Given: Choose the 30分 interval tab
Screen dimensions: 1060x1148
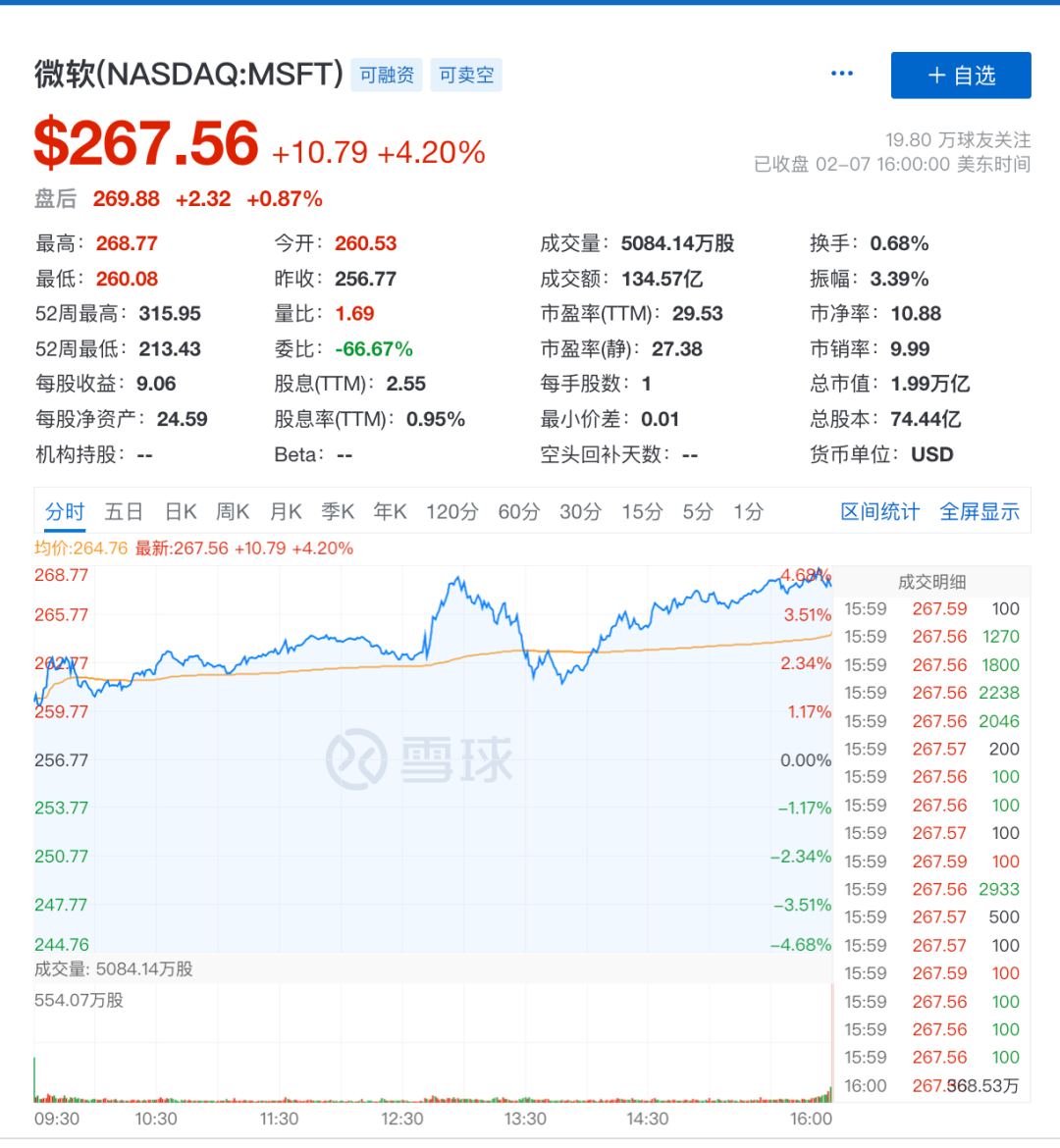Looking at the screenshot, I should (x=580, y=511).
